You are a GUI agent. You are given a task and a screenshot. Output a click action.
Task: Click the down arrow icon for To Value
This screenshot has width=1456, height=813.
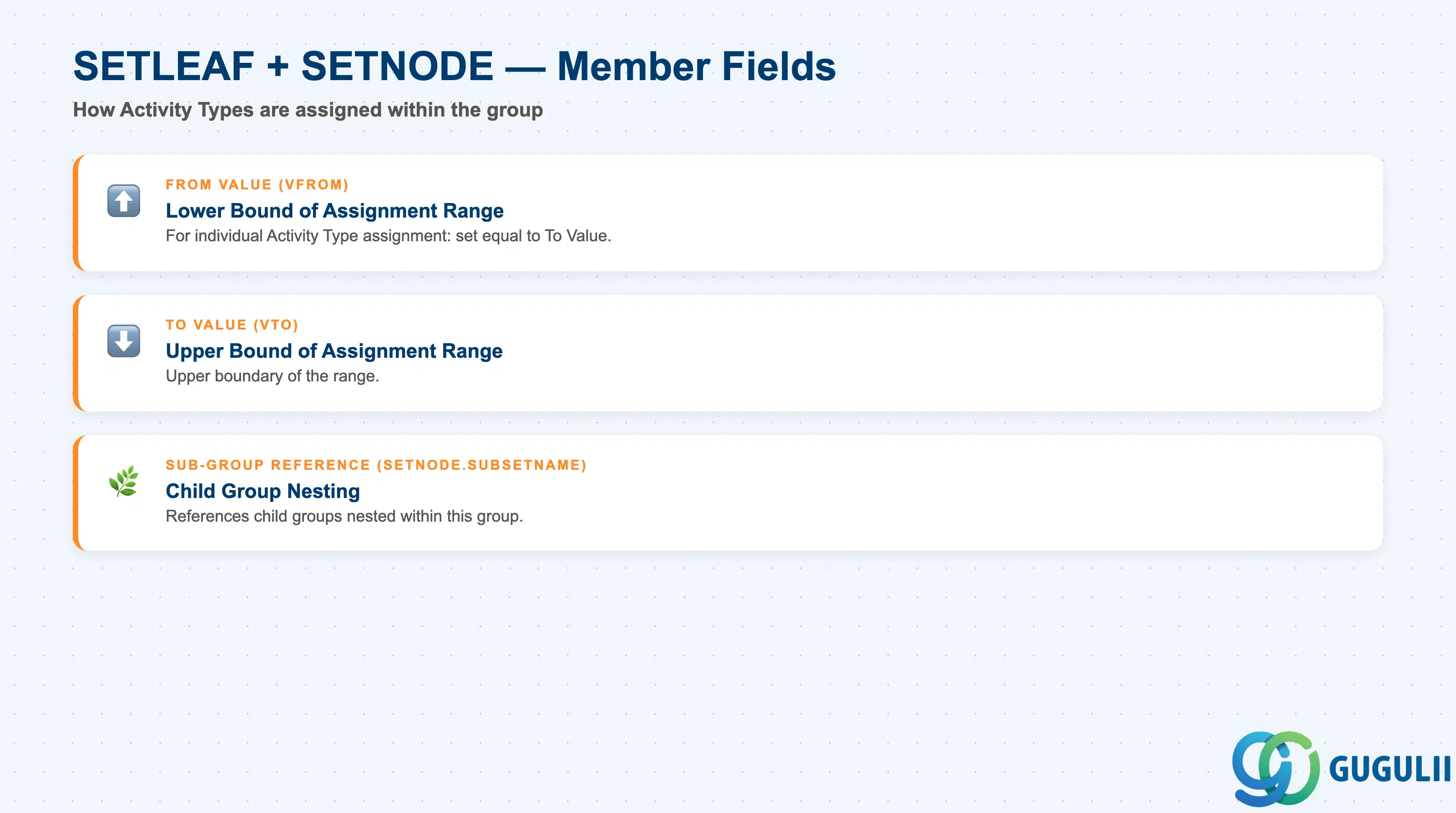(x=124, y=341)
